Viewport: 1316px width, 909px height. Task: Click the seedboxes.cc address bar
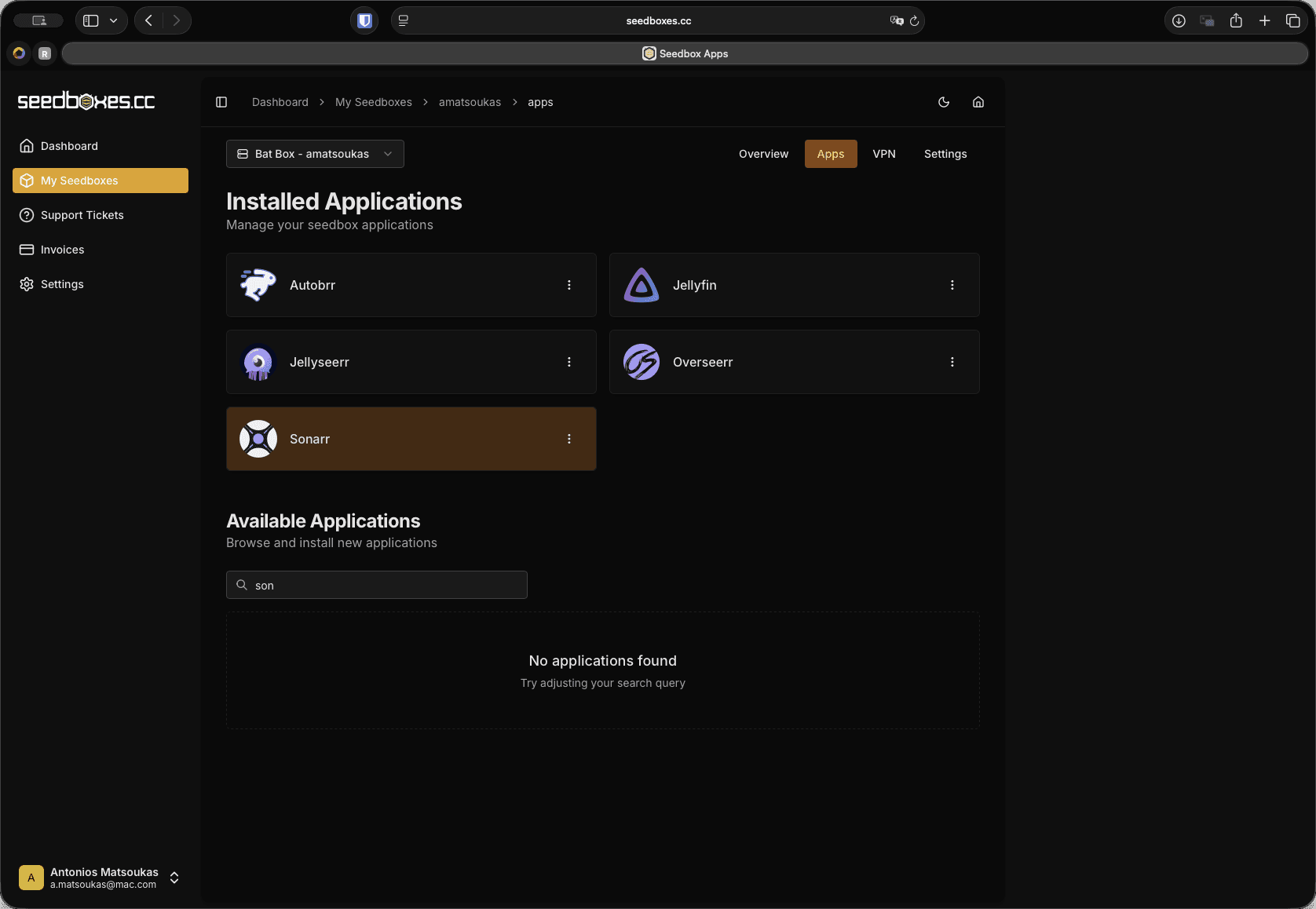[x=658, y=21]
